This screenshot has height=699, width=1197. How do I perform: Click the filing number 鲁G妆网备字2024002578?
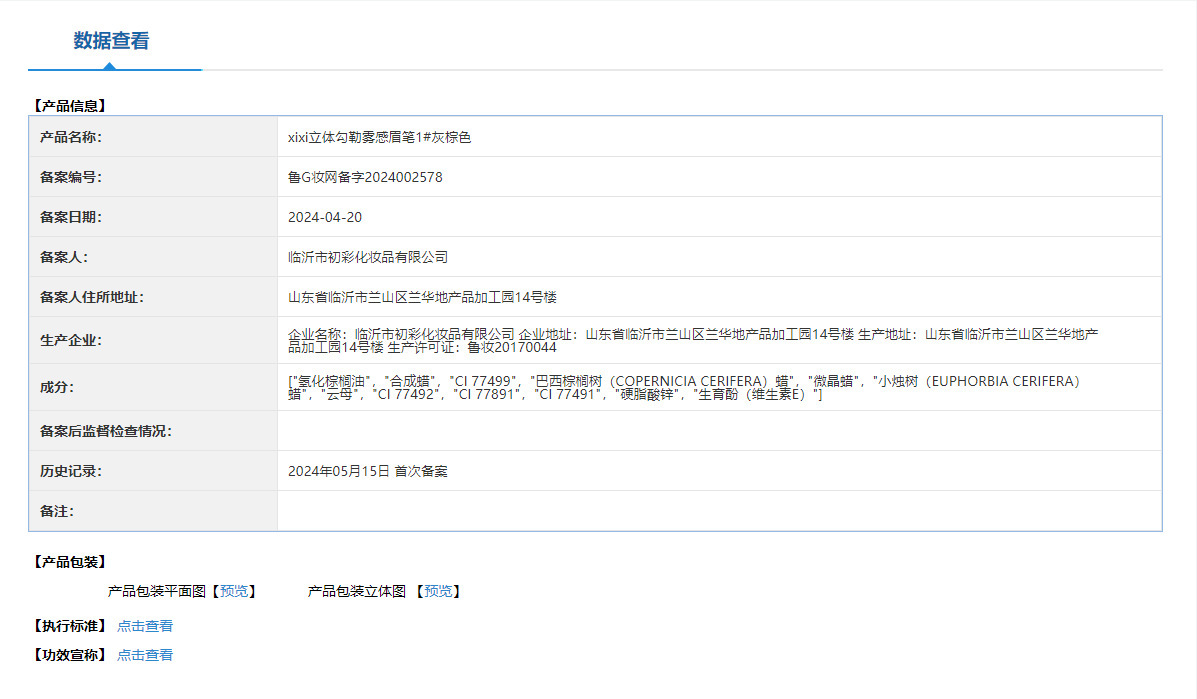point(365,177)
